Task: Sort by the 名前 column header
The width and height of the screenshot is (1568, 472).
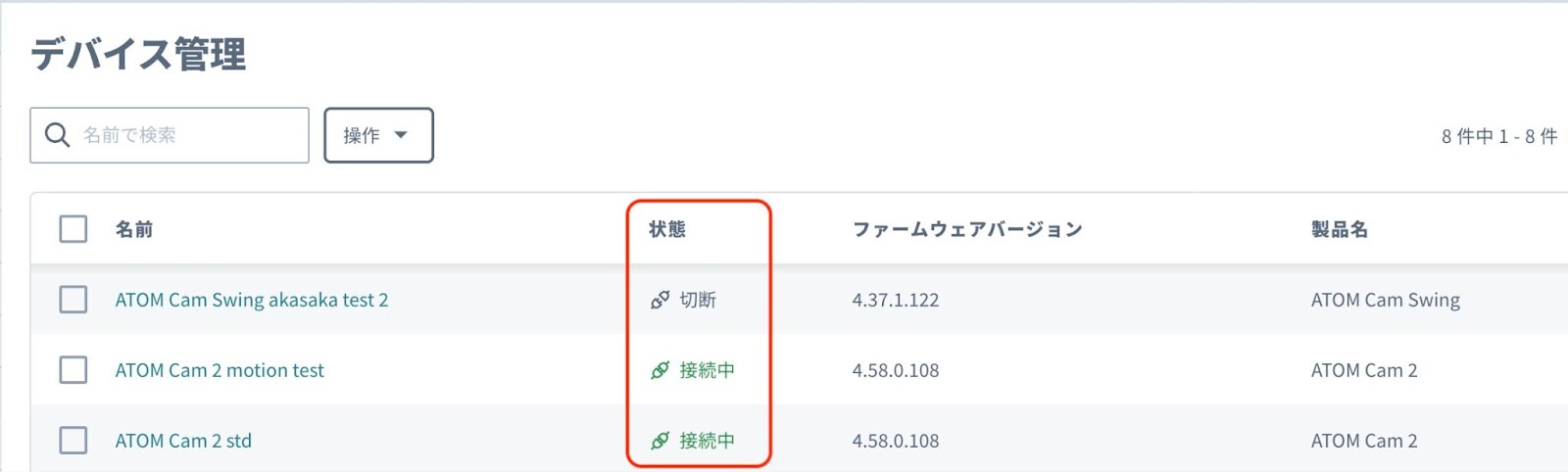Action: coord(134,229)
